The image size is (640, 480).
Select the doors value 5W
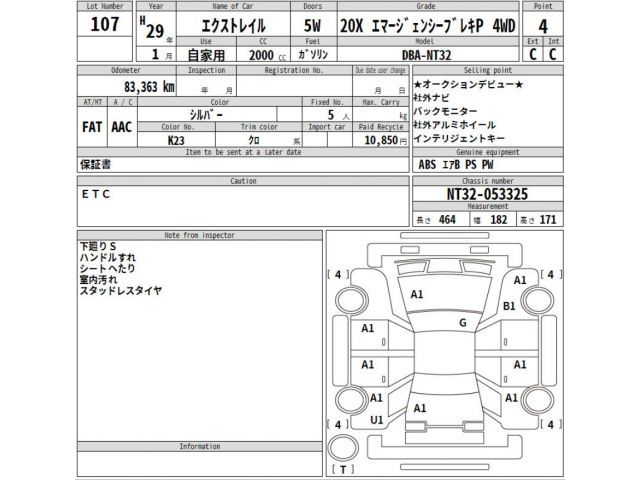[x=312, y=26]
